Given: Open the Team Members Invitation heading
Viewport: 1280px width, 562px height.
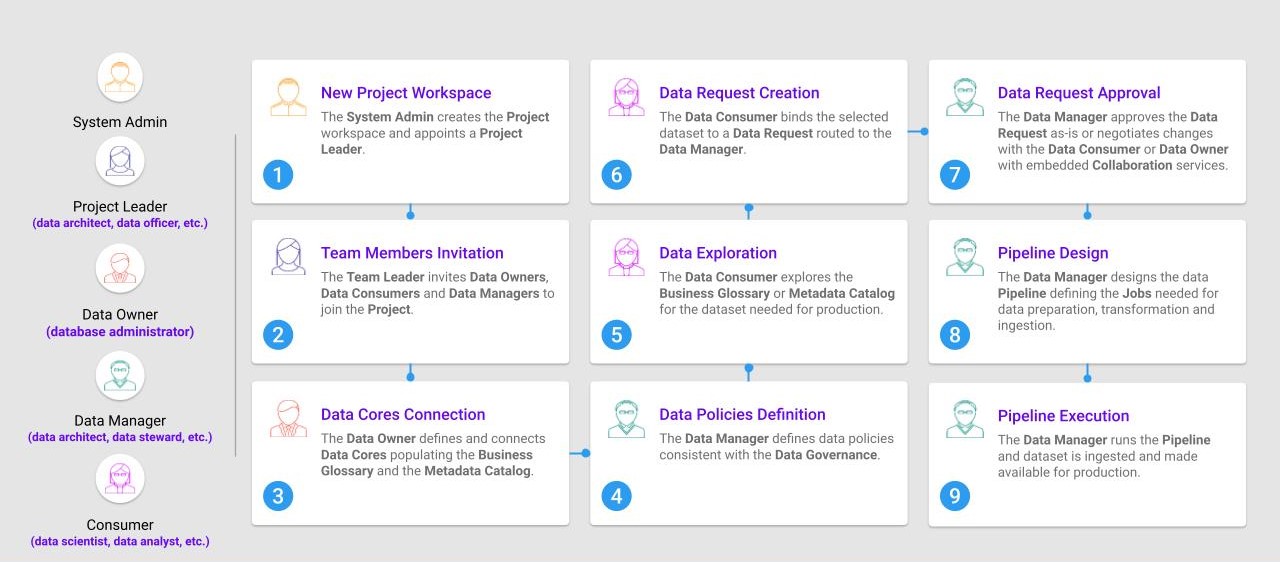Looking at the screenshot, I should [412, 253].
